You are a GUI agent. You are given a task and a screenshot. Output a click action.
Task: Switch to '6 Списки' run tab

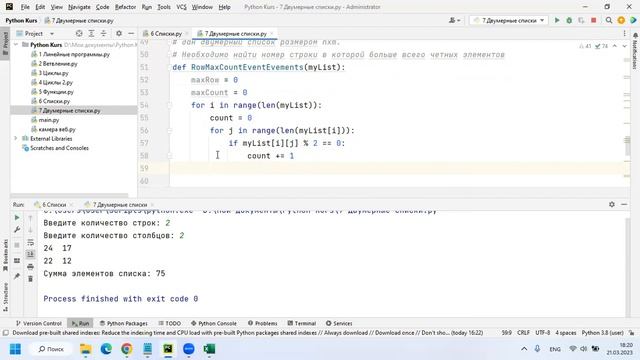coord(53,204)
